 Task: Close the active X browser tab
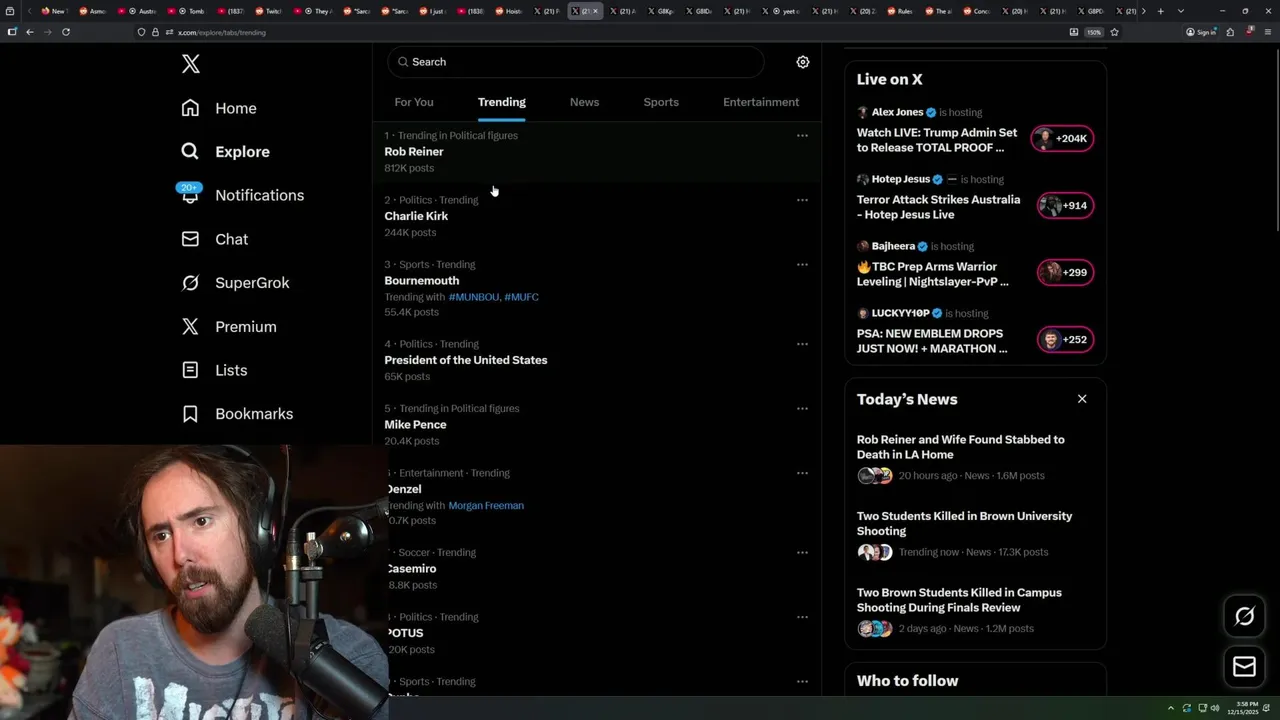[x=595, y=11]
